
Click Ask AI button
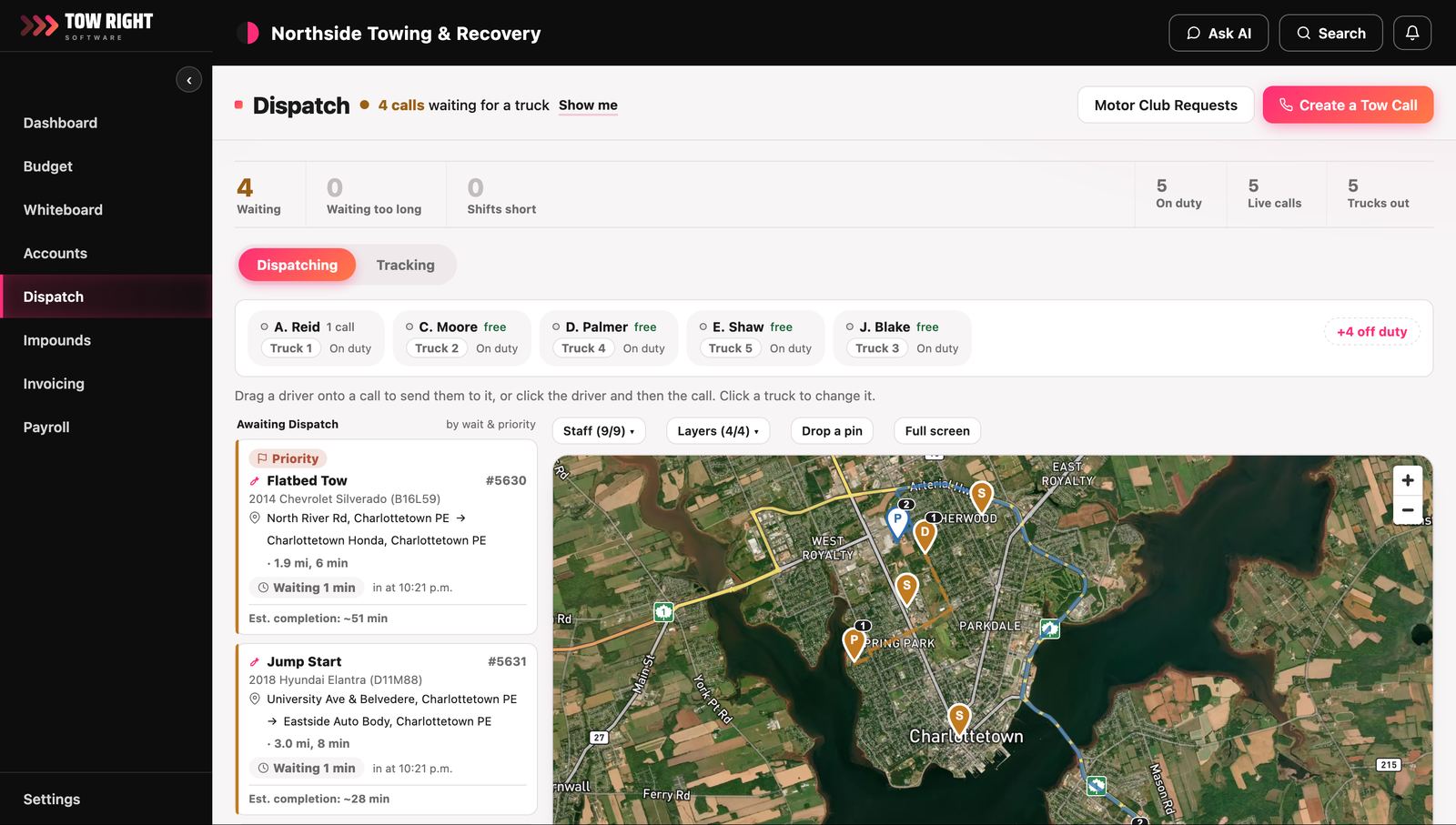[x=1218, y=33]
